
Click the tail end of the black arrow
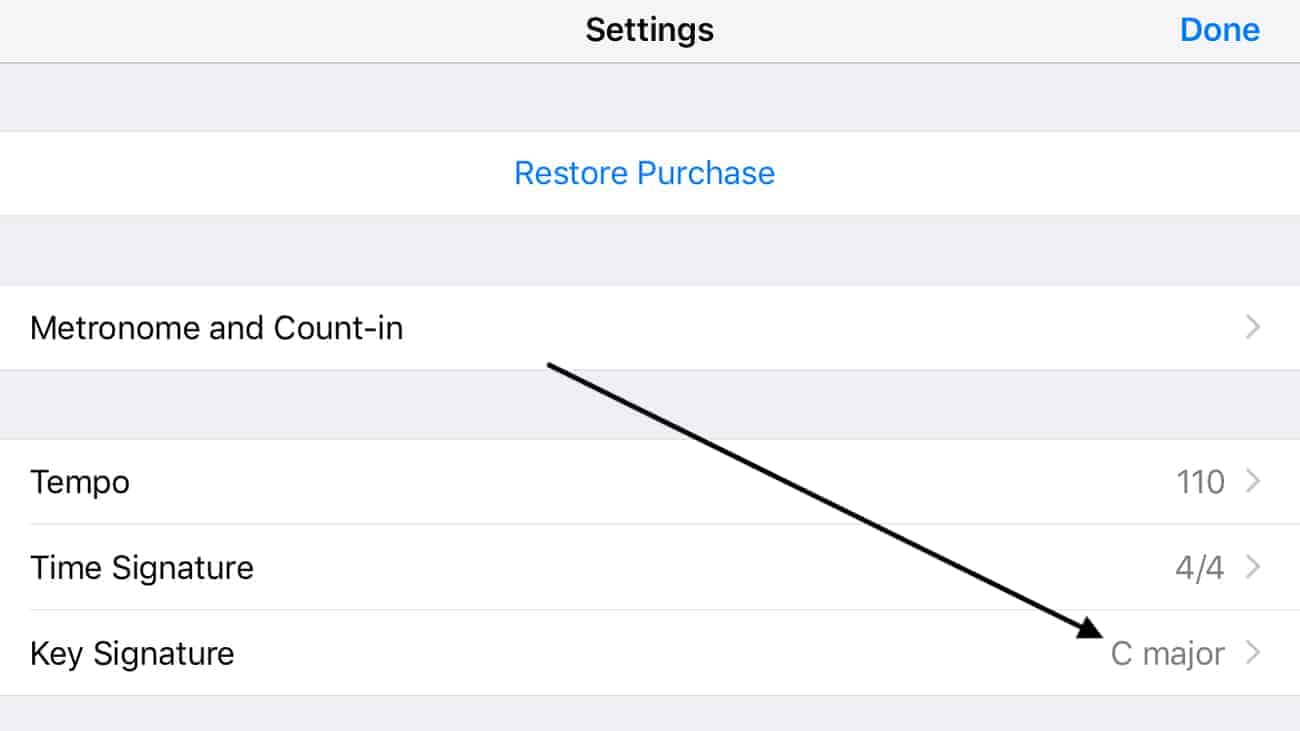tap(552, 366)
